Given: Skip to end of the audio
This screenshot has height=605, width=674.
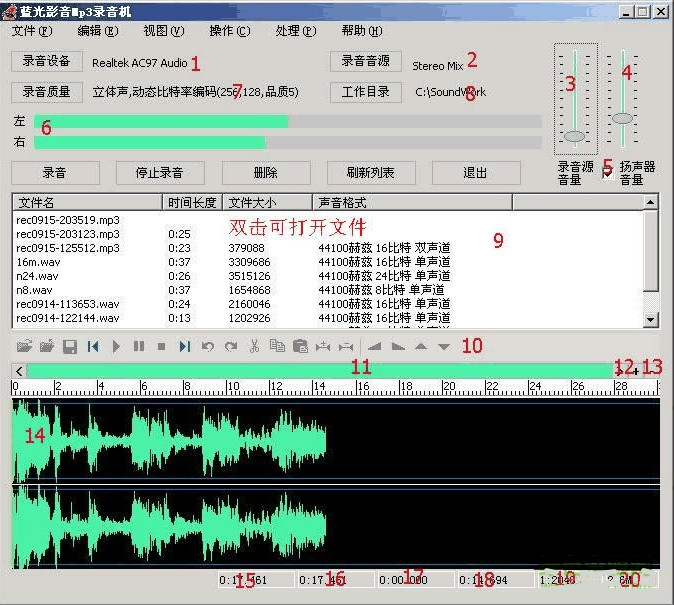Looking at the screenshot, I should point(184,346).
